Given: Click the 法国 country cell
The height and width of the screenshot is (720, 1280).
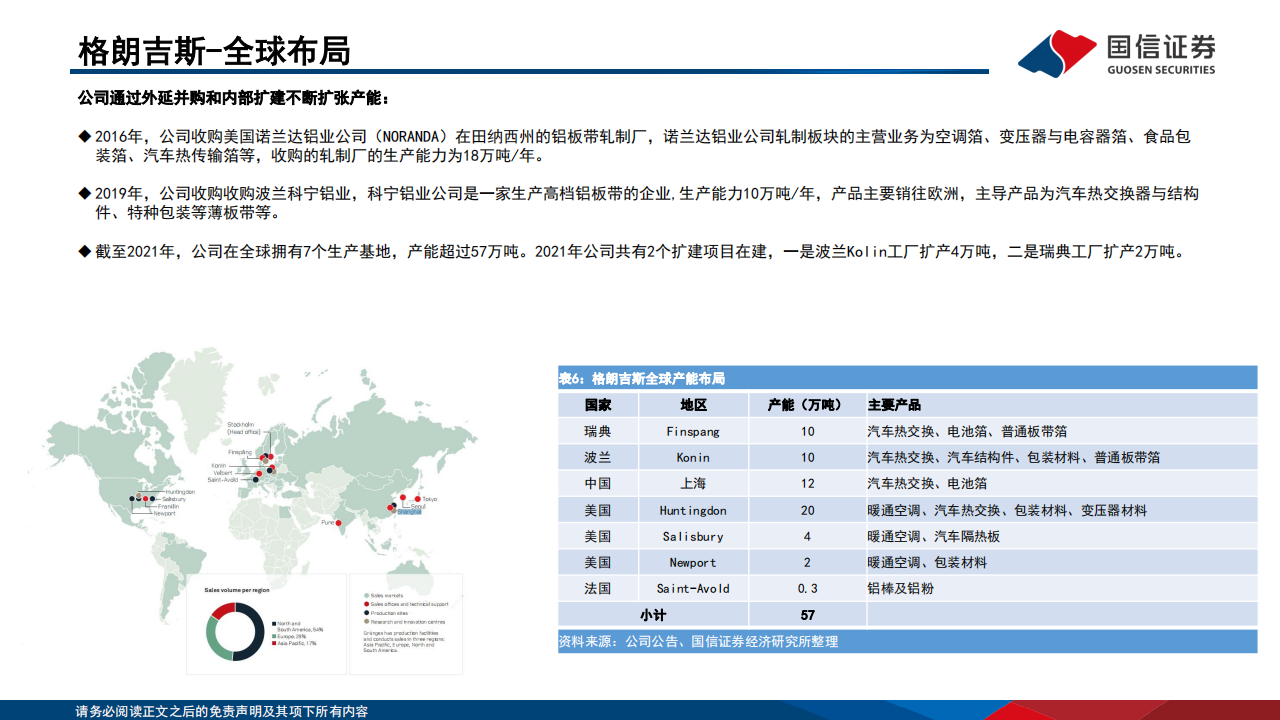Looking at the screenshot, I should tap(598, 588).
